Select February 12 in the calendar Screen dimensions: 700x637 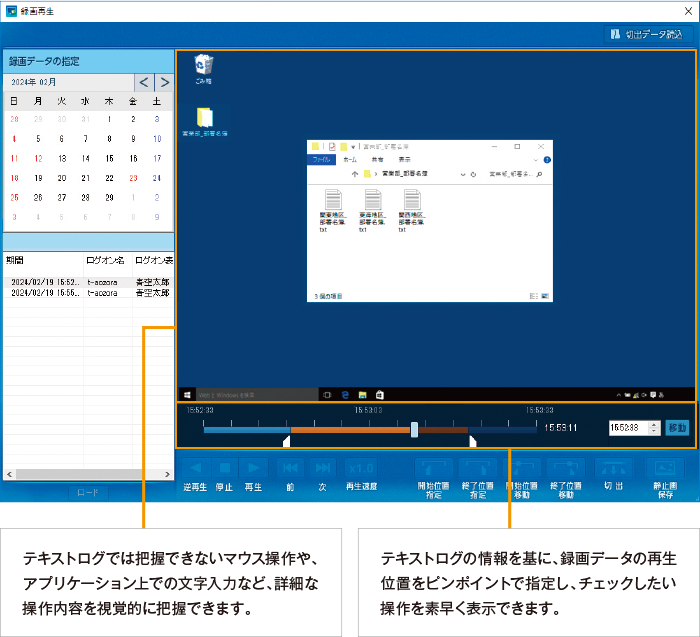pos(38,158)
